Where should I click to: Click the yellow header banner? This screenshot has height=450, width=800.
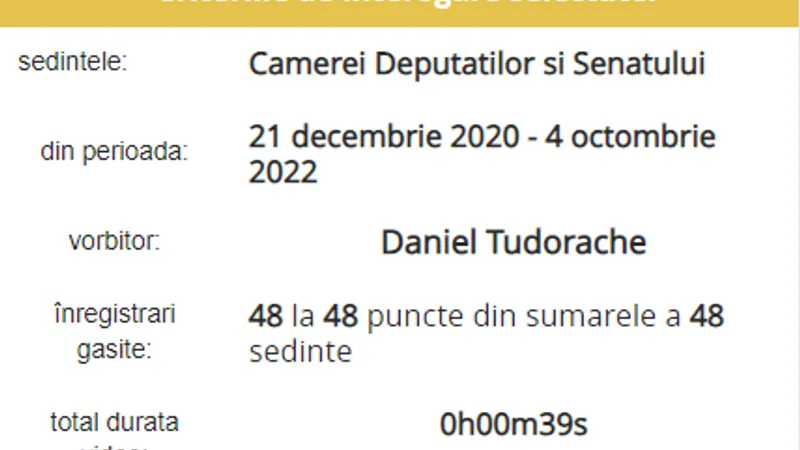click(x=399, y=13)
